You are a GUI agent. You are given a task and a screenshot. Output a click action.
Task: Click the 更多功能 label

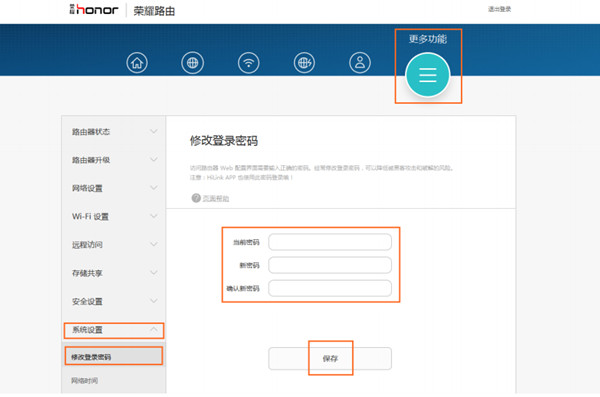[x=428, y=39]
